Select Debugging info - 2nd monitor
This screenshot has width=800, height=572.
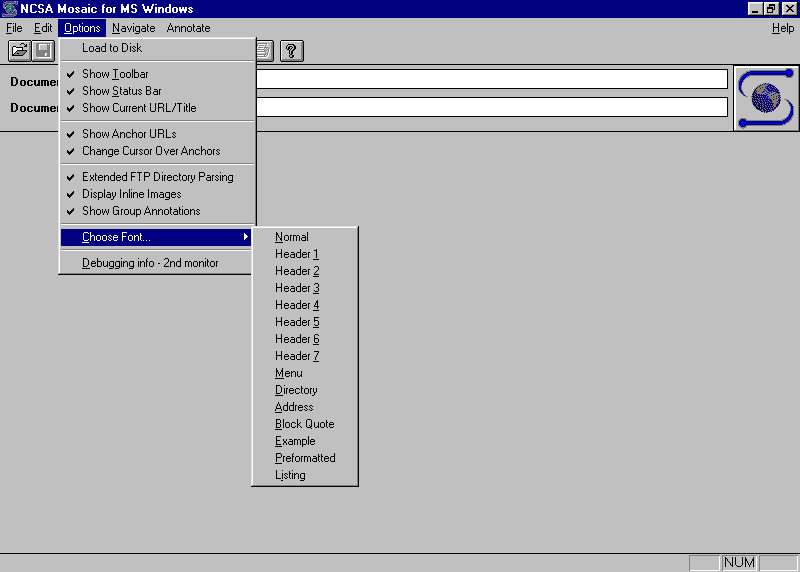pos(156,263)
